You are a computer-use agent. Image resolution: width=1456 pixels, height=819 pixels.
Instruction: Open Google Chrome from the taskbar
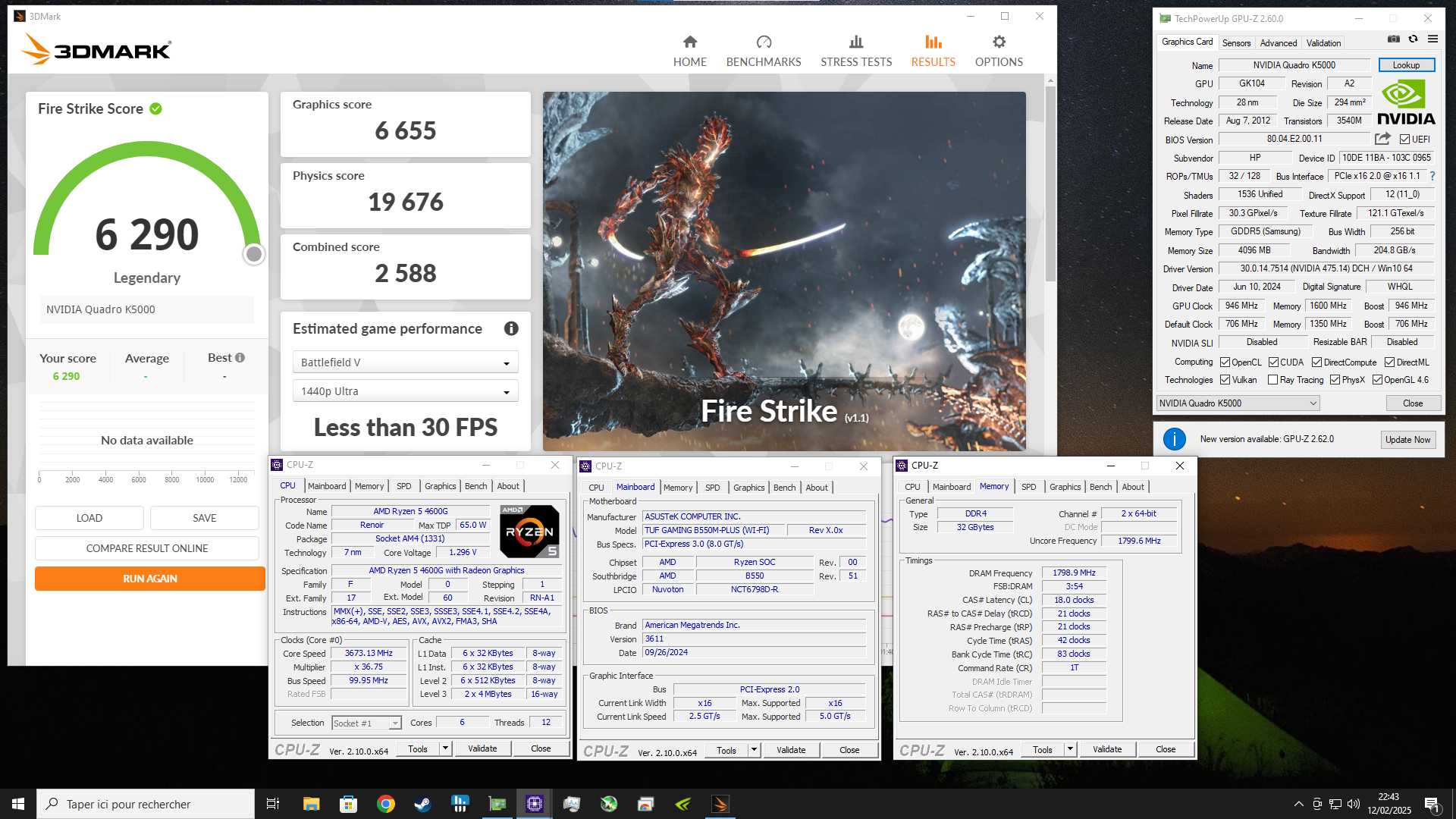(385, 804)
